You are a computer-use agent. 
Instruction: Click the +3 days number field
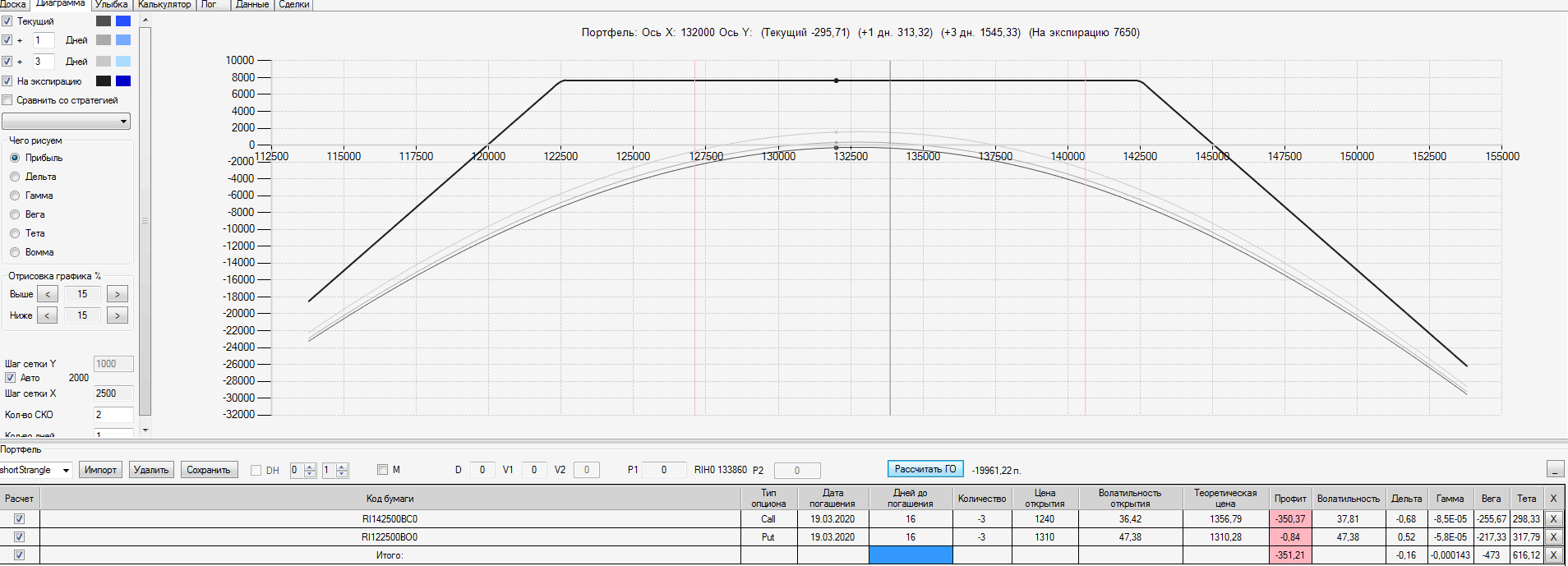(44, 62)
